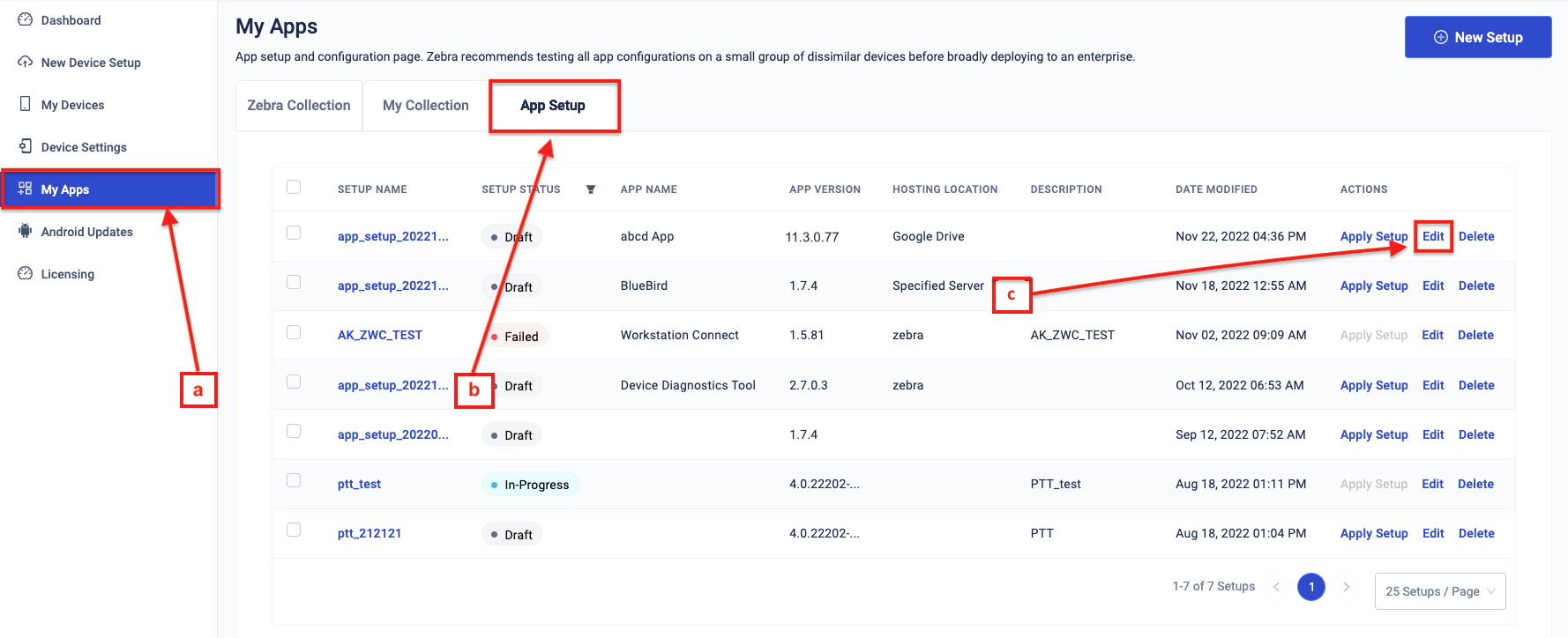Select page 1 in pagination

[1310, 587]
